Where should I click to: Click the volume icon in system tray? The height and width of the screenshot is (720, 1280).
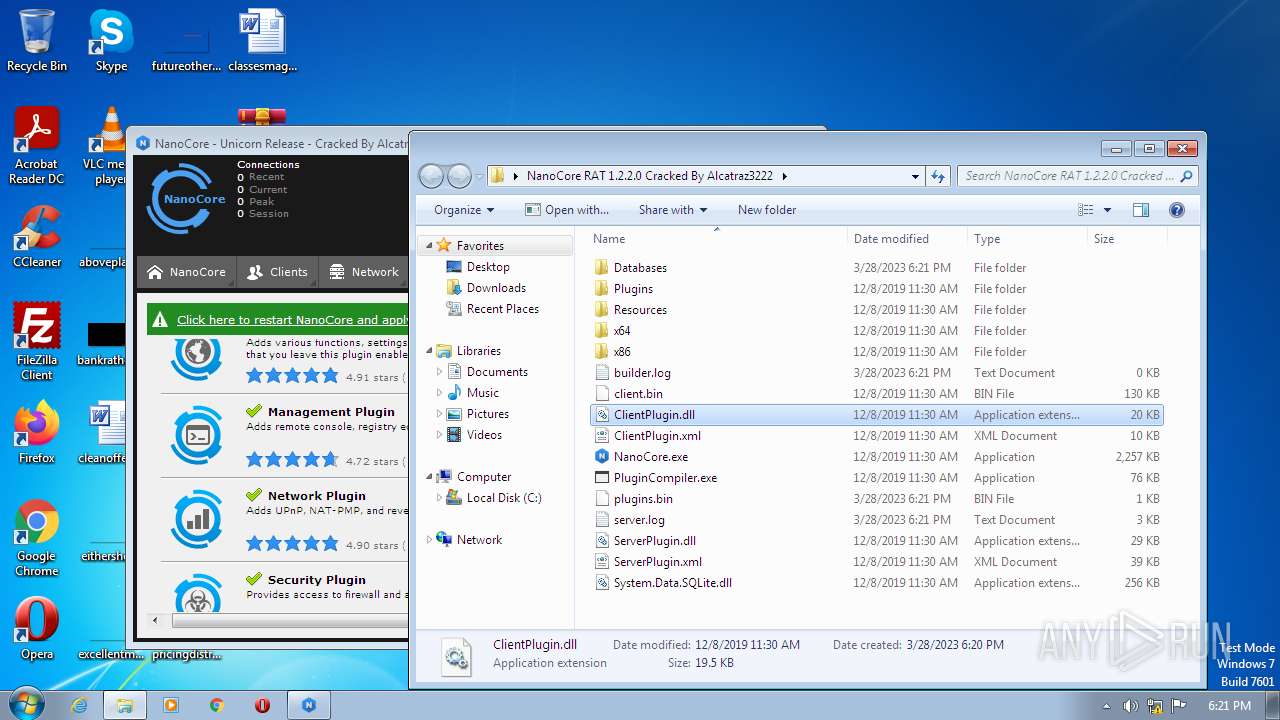coord(1131,705)
